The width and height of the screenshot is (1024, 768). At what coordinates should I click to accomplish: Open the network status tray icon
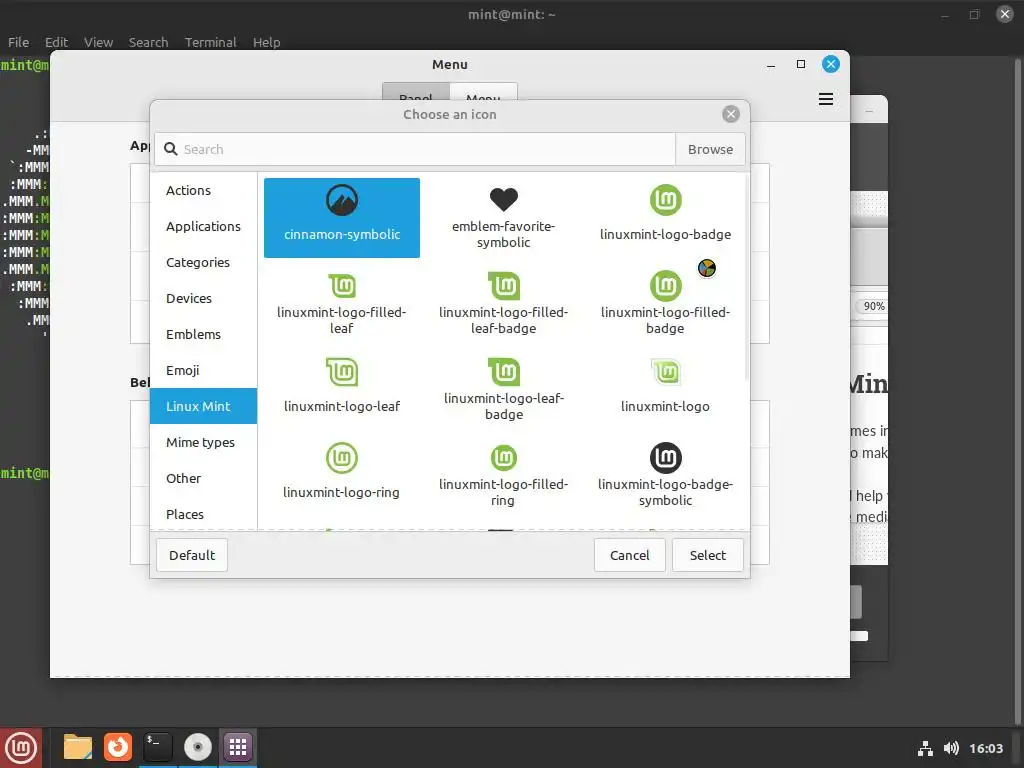click(x=925, y=748)
